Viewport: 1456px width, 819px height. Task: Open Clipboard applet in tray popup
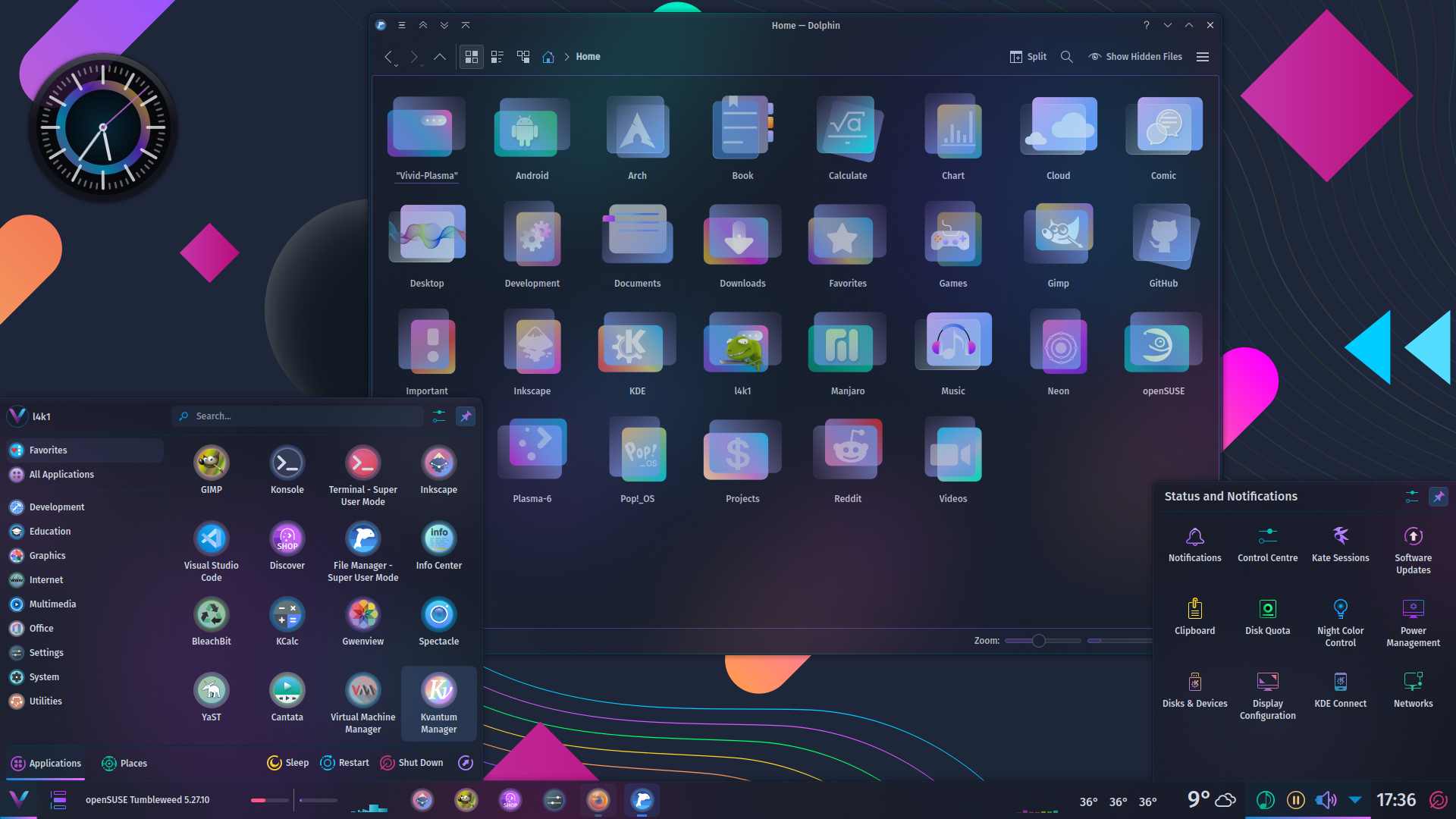[1195, 617]
